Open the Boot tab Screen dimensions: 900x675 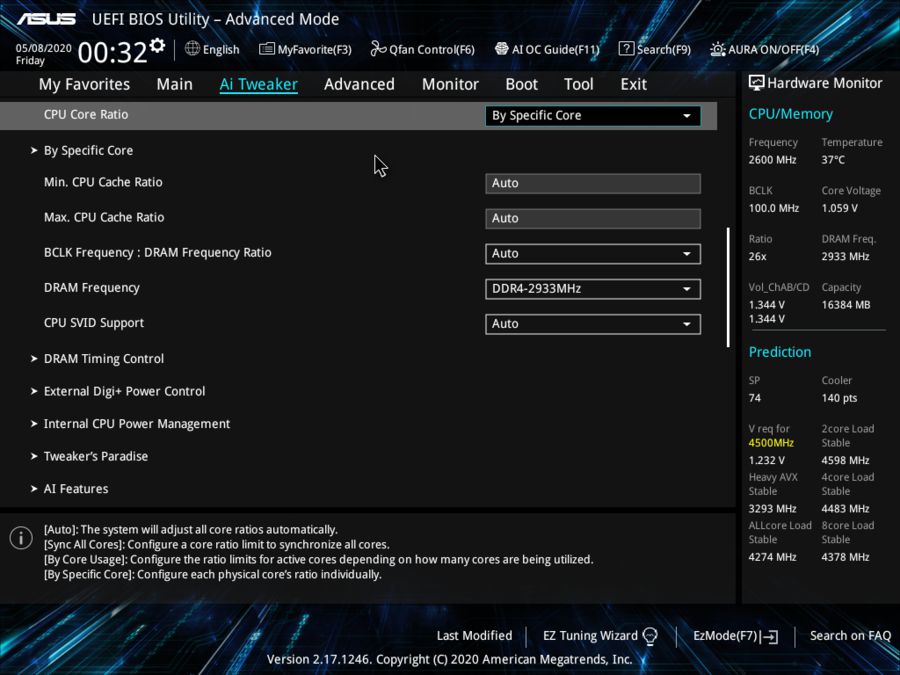[521, 84]
